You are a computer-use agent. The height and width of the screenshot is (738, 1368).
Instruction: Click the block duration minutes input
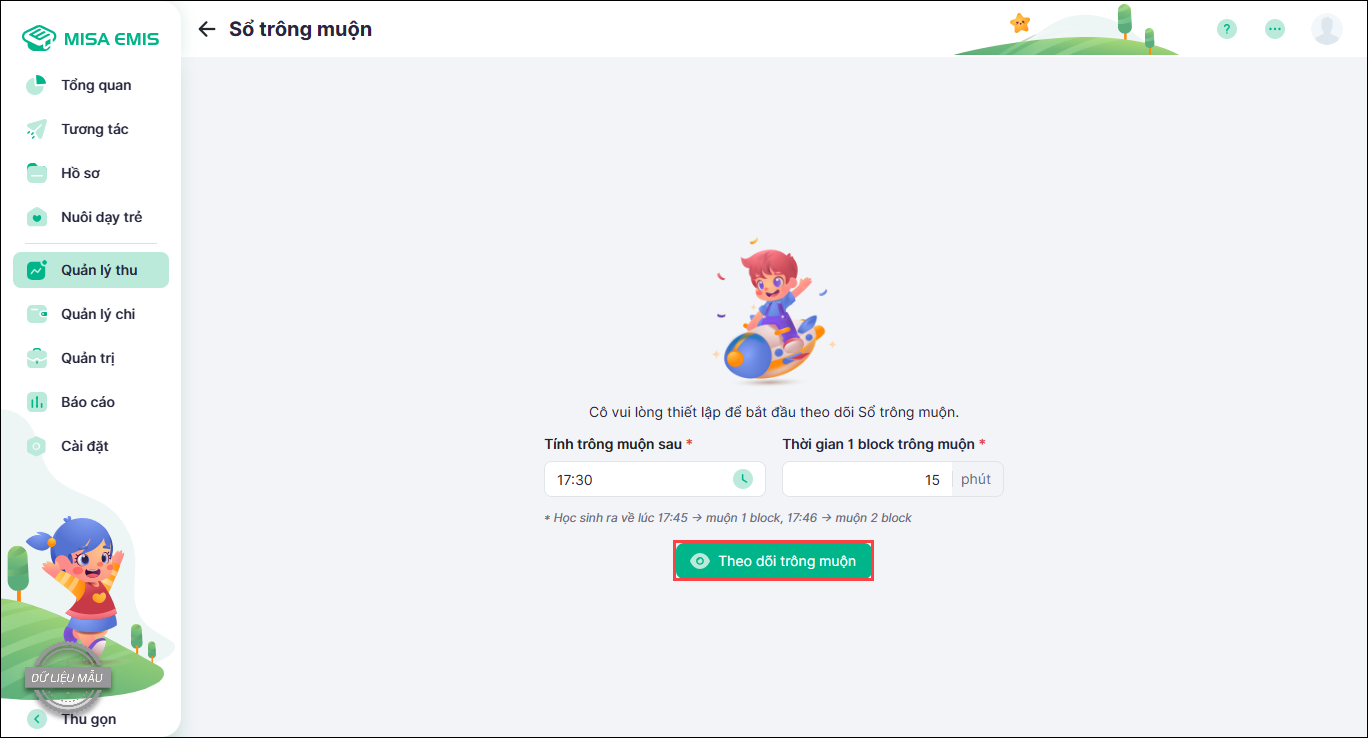click(x=867, y=479)
